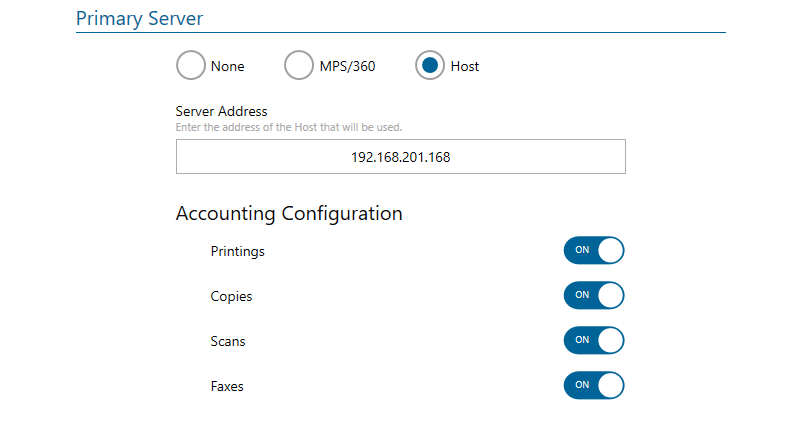Turn off the Printings toggle
Viewport: 805px width, 430px height.
[x=594, y=250]
